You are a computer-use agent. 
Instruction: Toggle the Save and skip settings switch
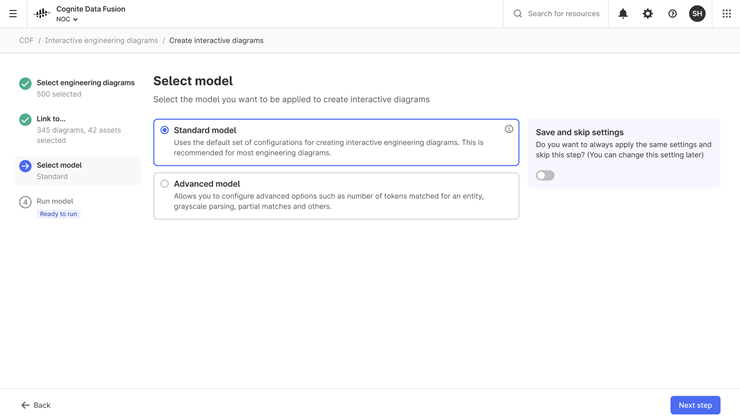[545, 176]
